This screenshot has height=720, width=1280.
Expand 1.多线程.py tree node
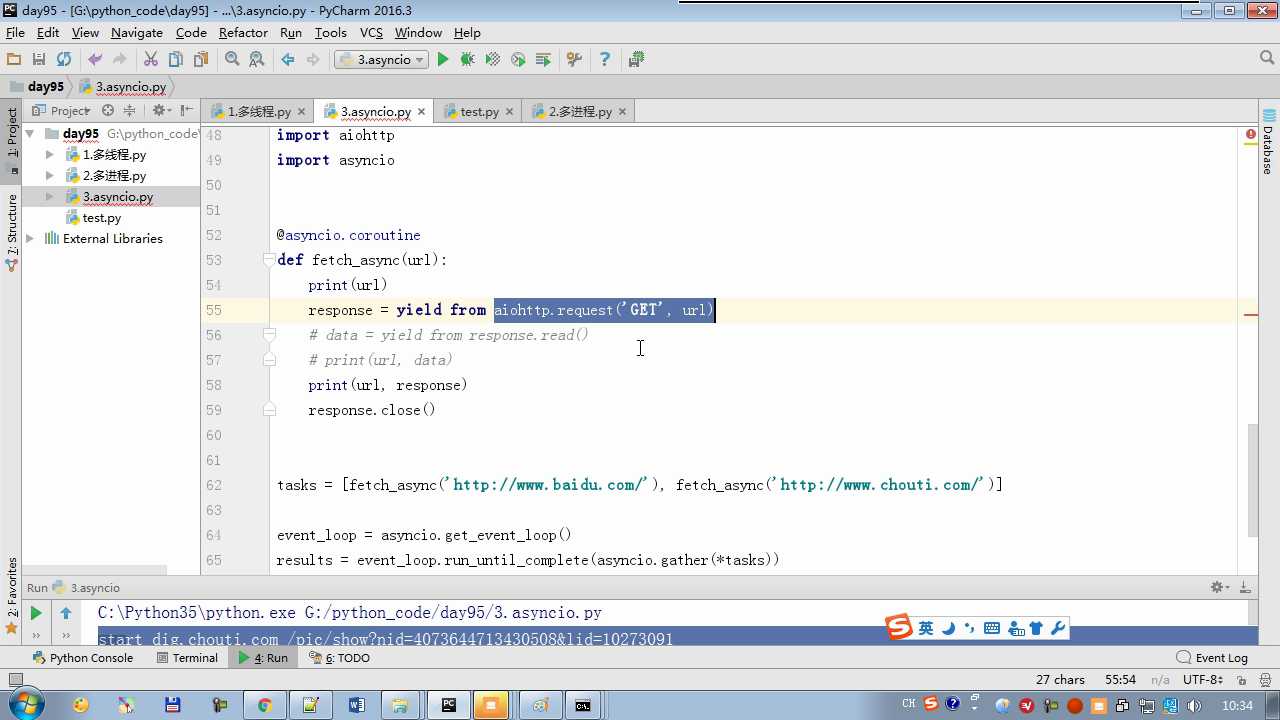[x=50, y=155]
